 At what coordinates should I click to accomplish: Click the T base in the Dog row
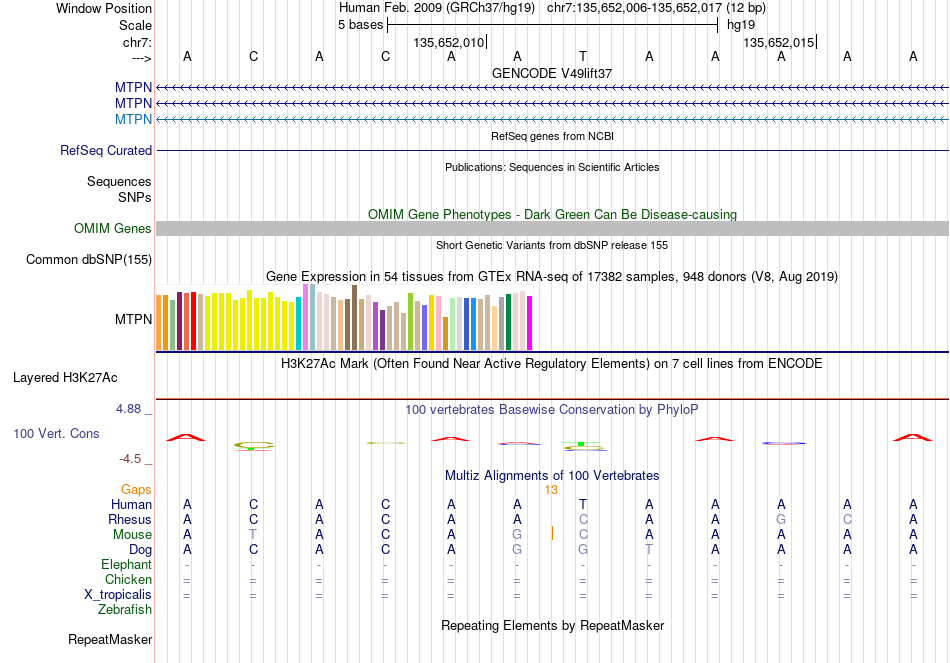649,550
